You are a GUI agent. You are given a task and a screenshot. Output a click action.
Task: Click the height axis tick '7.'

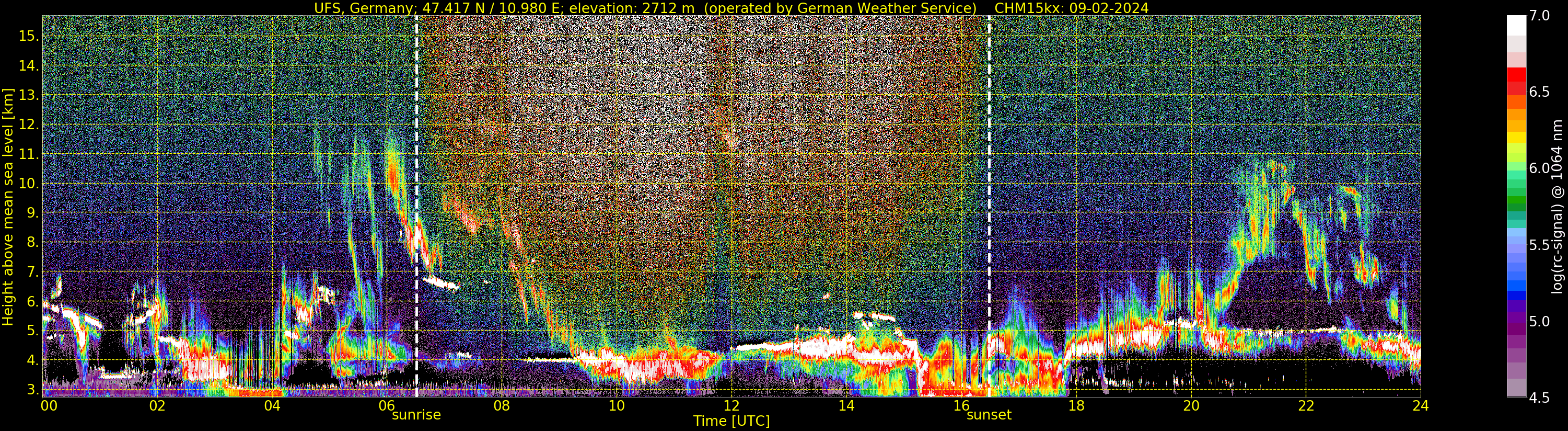33,272
